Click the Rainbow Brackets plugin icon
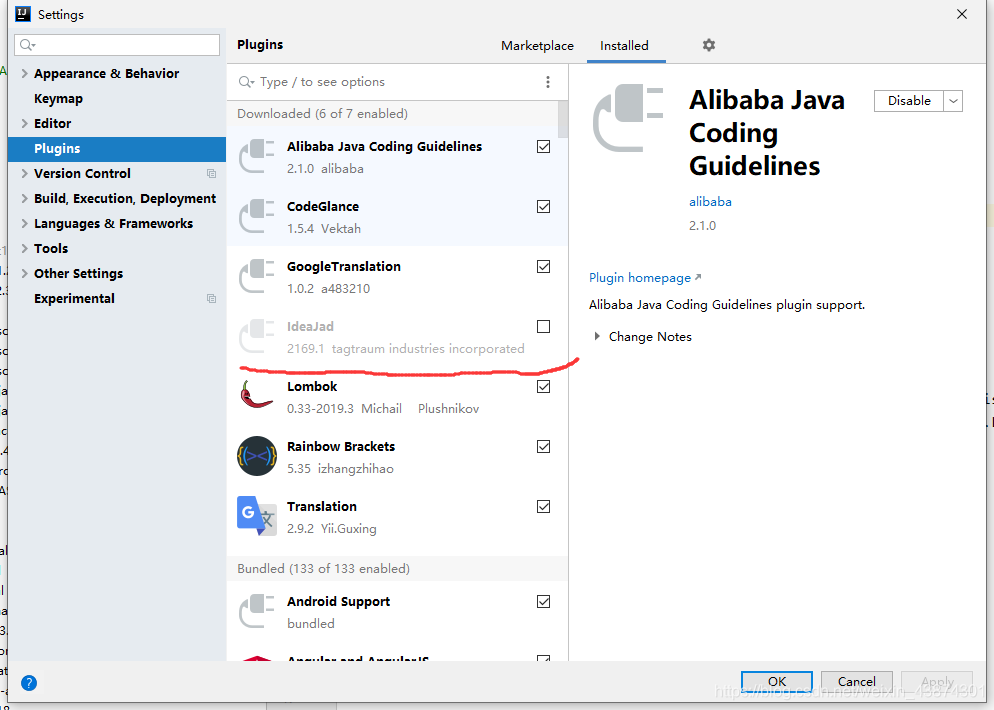The image size is (994, 710). coord(257,456)
